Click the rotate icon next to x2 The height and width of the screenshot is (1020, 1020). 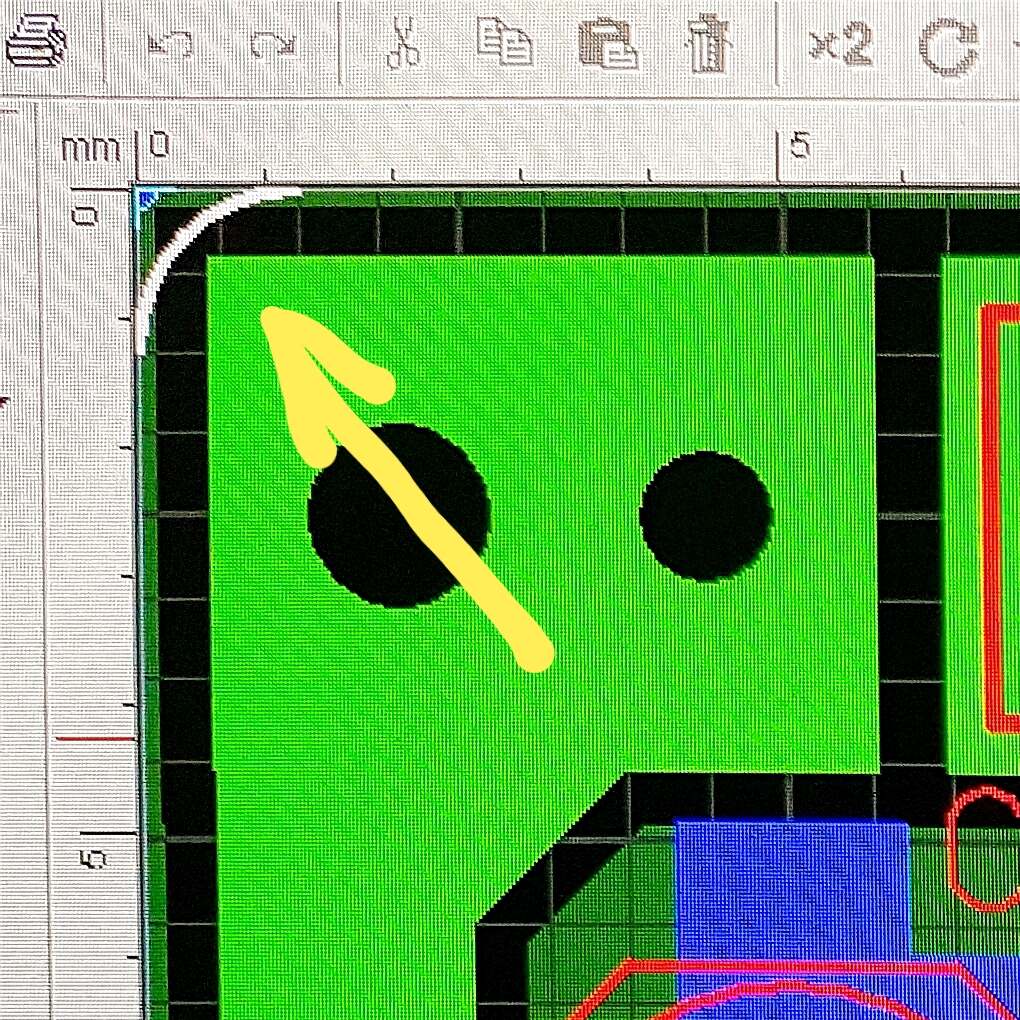pyautogui.click(x=948, y=46)
